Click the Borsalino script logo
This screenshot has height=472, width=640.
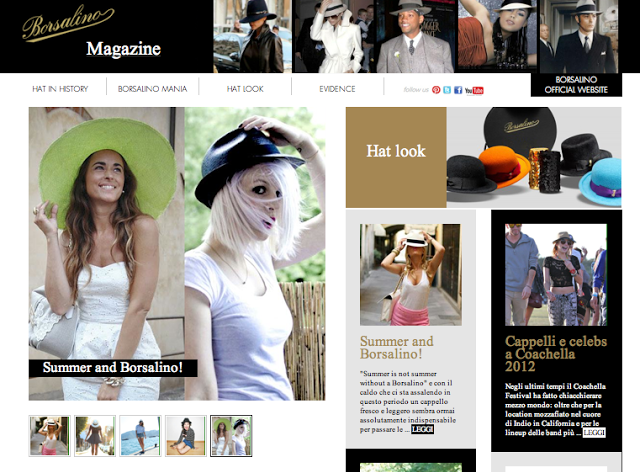pyautogui.click(x=68, y=22)
